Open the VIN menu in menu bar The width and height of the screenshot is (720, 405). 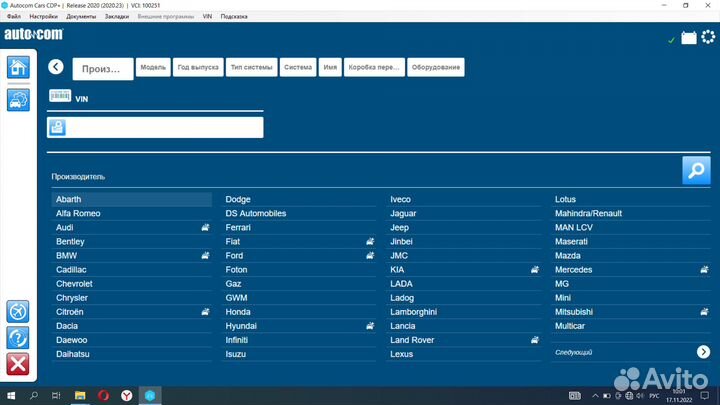click(207, 17)
